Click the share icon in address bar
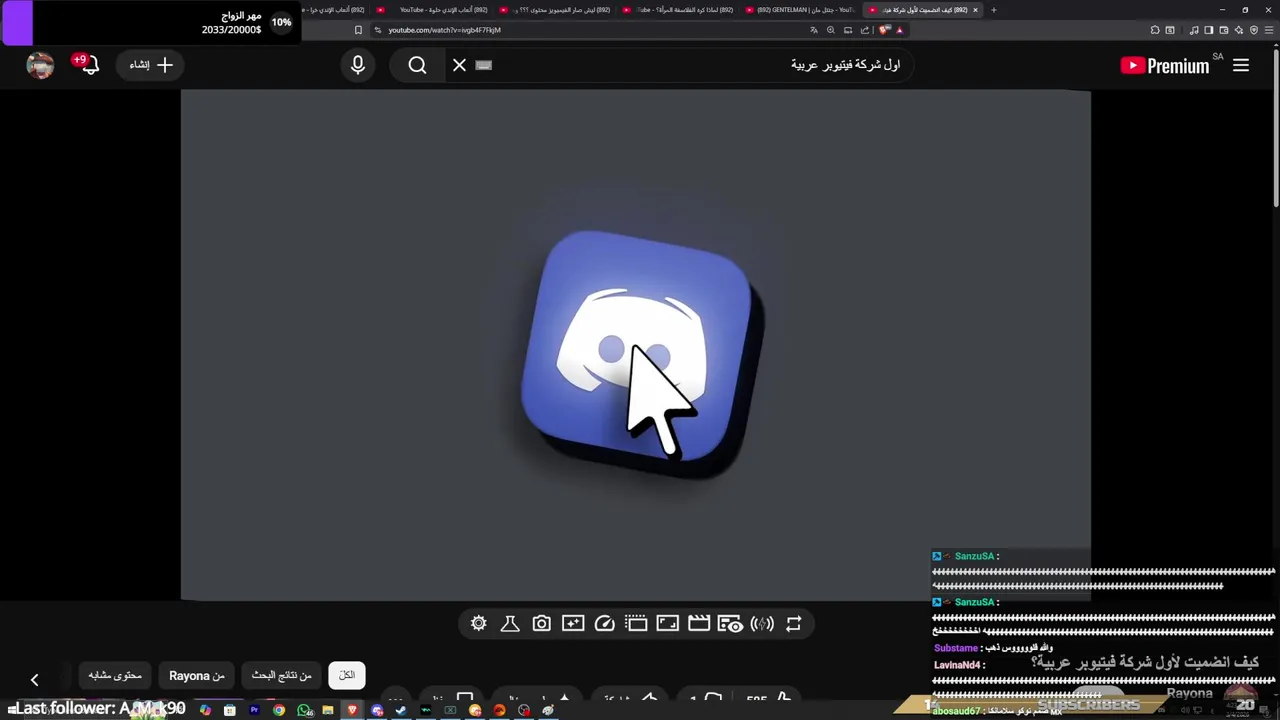Viewport: 1280px width, 720px height. pos(865,30)
